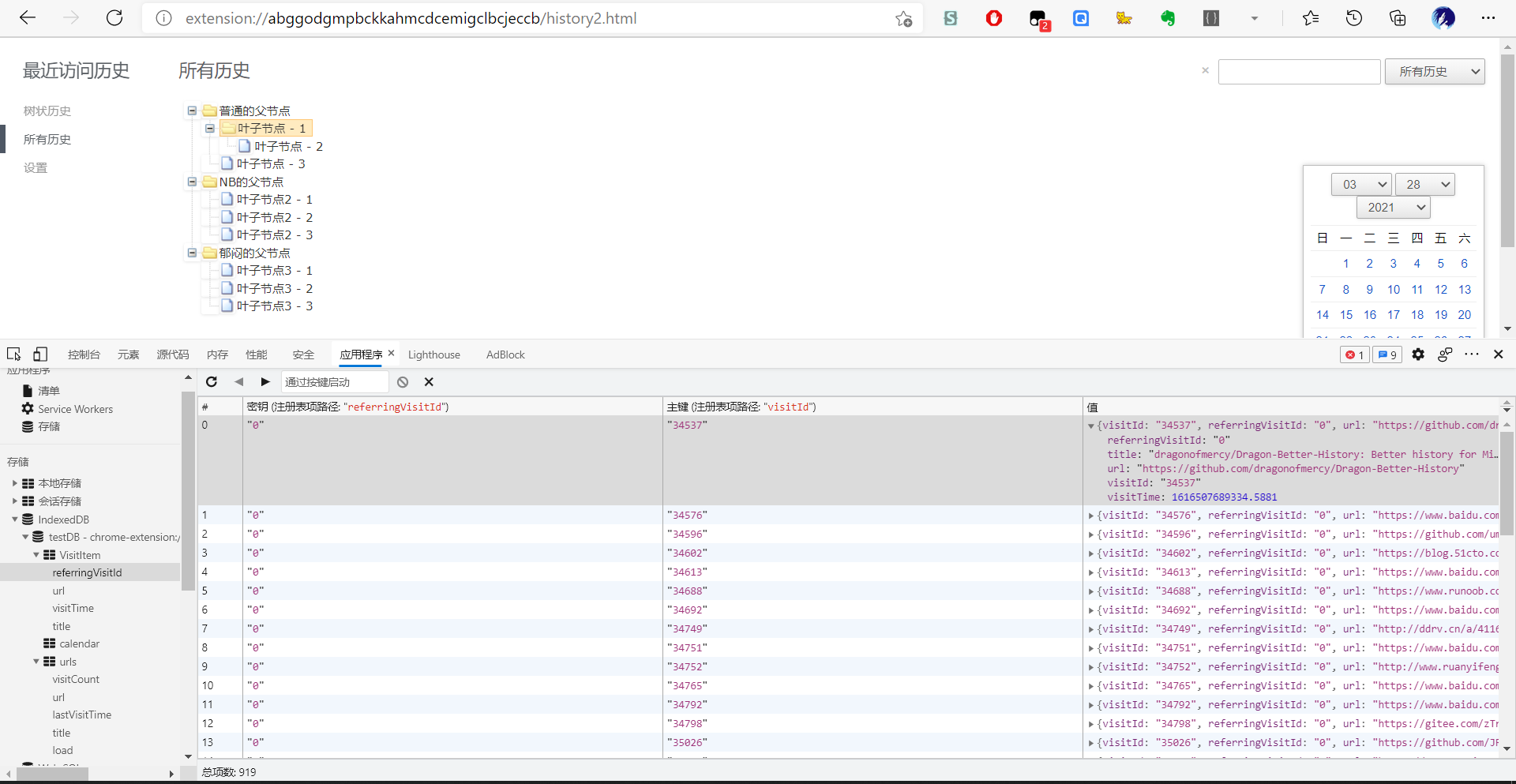The image size is (1516, 784).
Task: Open the year 2021 dropdown
Action: (1394, 208)
